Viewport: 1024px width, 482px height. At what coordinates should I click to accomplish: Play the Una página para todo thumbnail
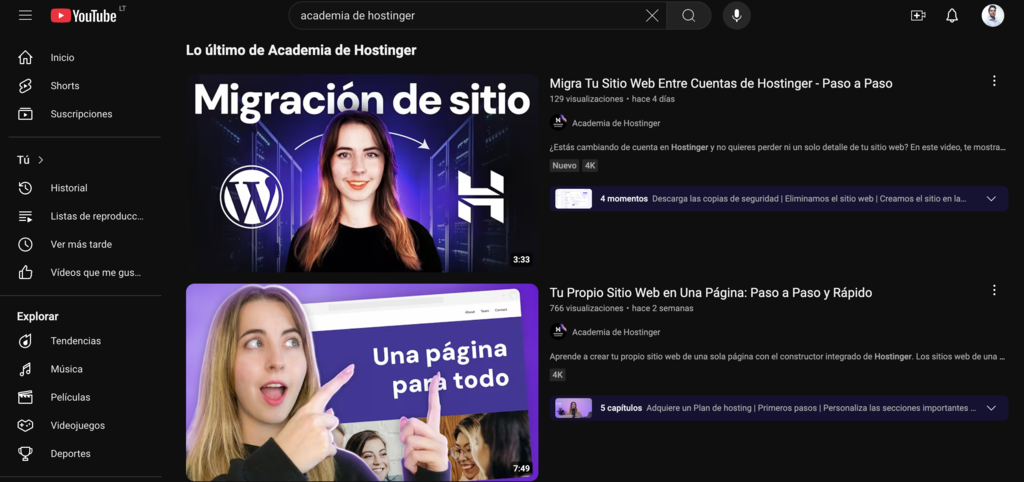362,382
